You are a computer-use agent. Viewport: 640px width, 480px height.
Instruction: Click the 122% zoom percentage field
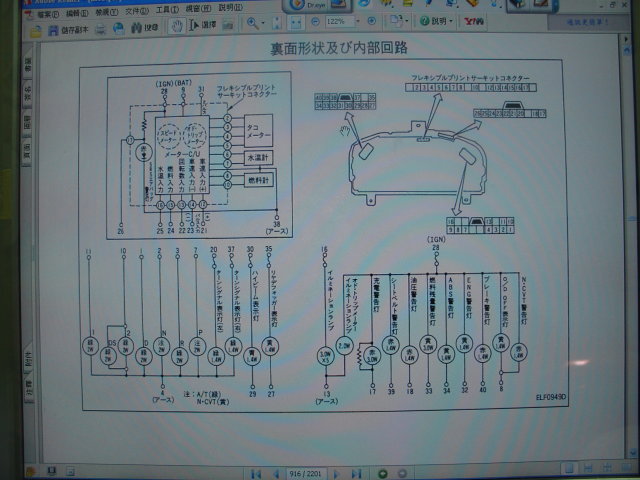pos(338,21)
